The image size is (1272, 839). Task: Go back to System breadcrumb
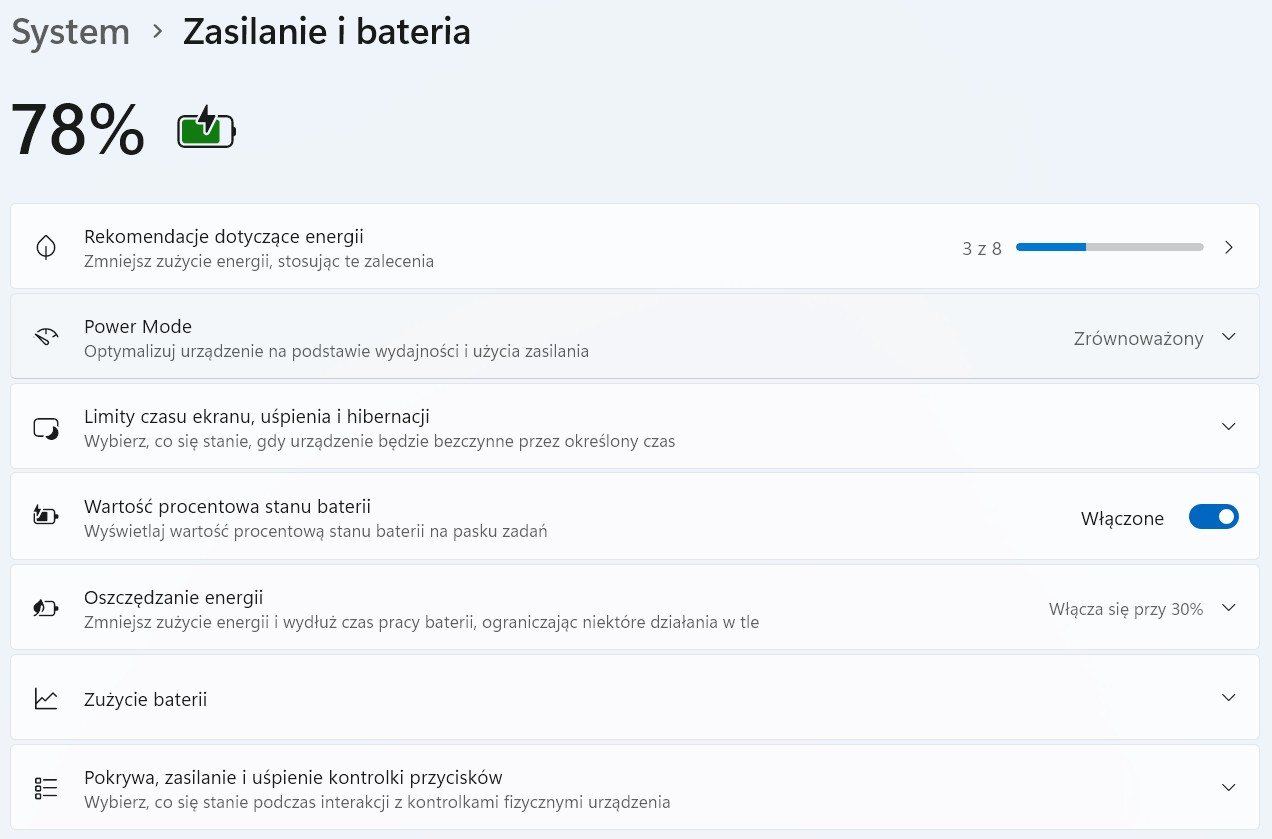pyautogui.click(x=70, y=31)
